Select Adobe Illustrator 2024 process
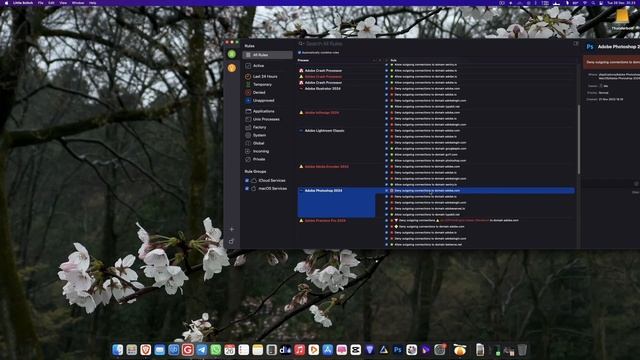640x360 pixels. (x=322, y=89)
